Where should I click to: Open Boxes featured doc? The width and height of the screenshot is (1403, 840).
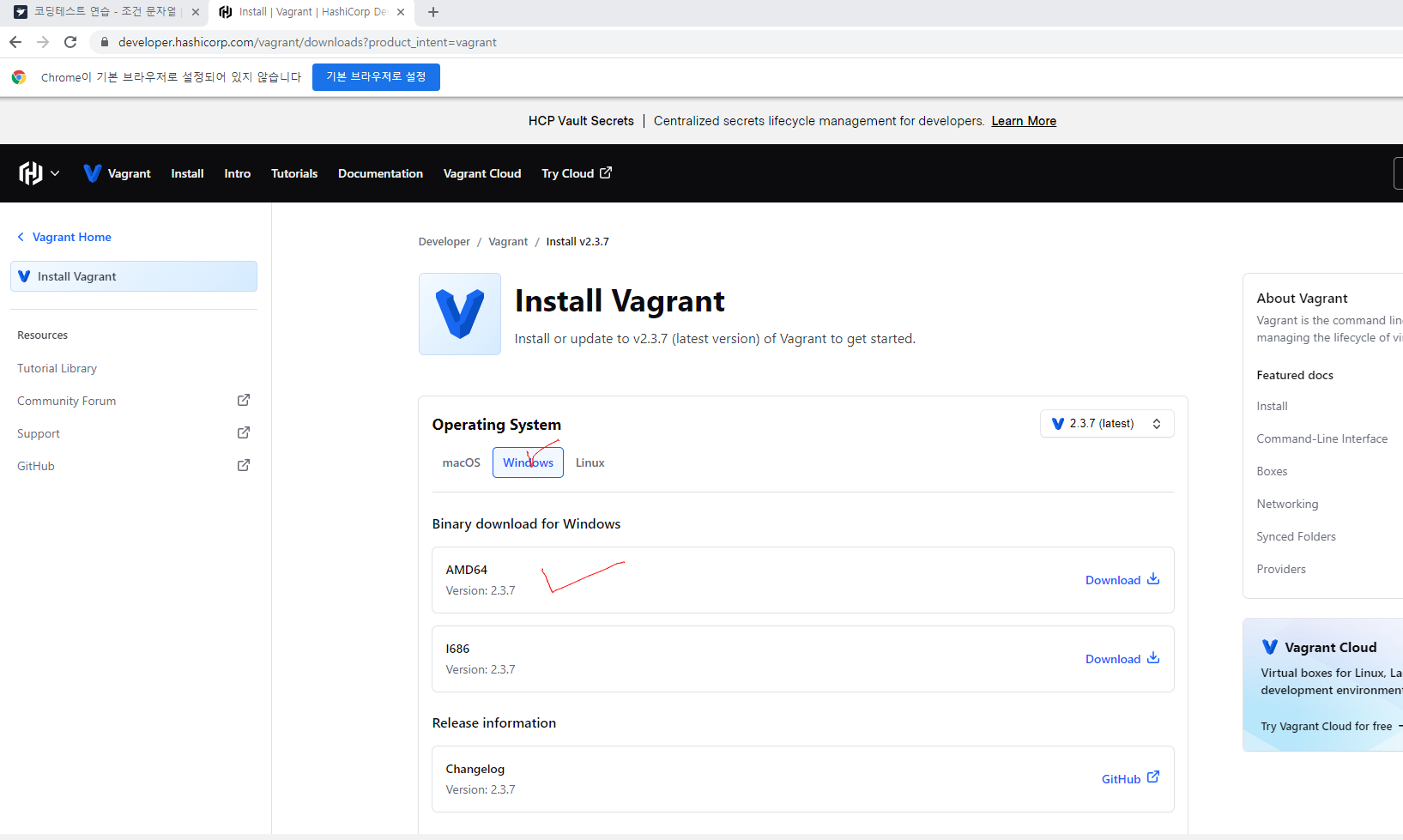pos(1272,471)
